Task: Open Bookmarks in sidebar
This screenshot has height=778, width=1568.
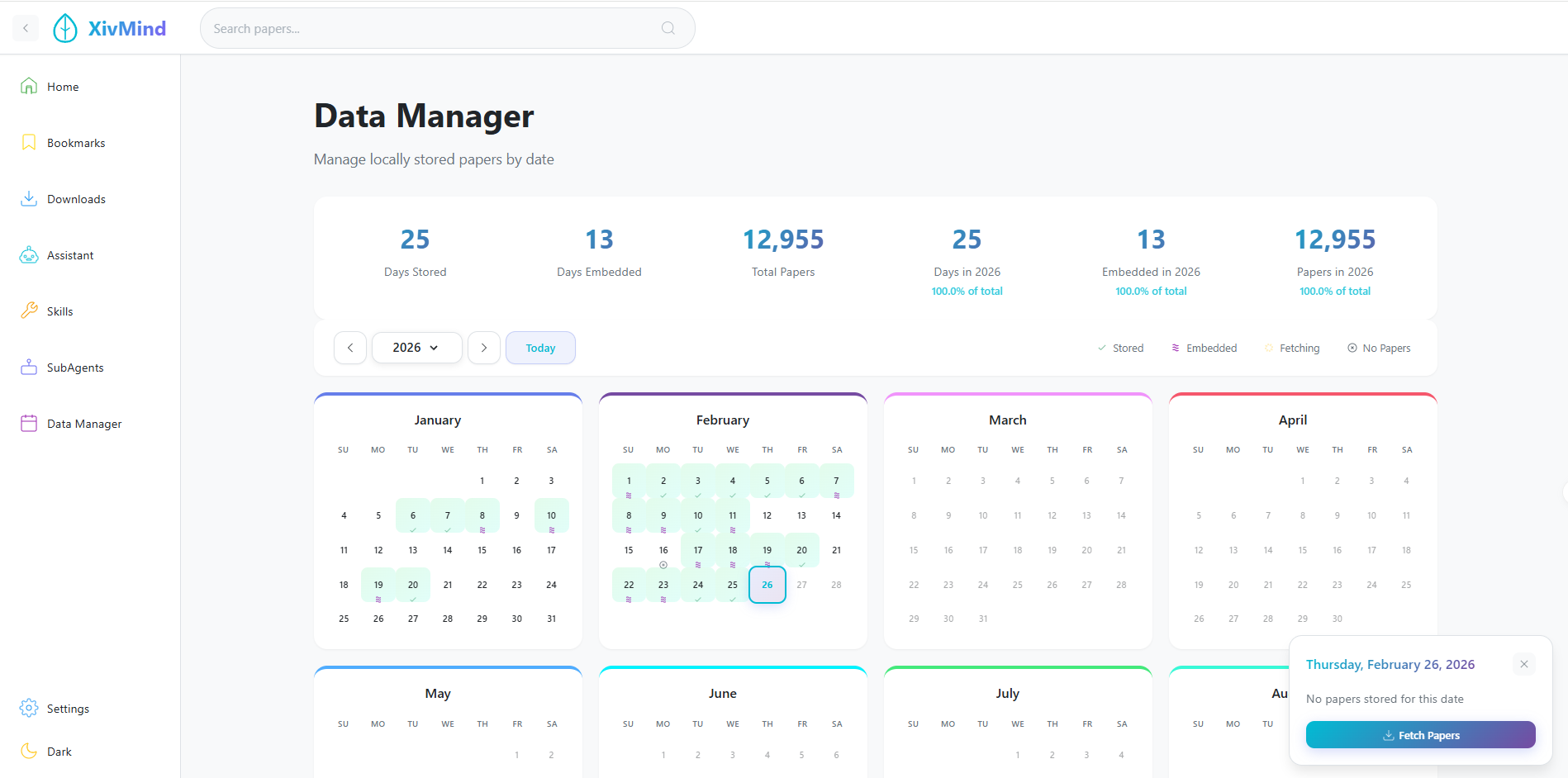Action: 90,142
